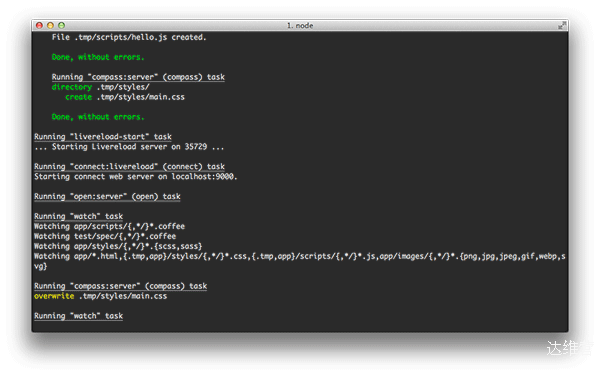The image size is (600, 376).
Task: Click the yellow 'overwrite .tmp/styles/main.css' line
Action: (x=101, y=296)
